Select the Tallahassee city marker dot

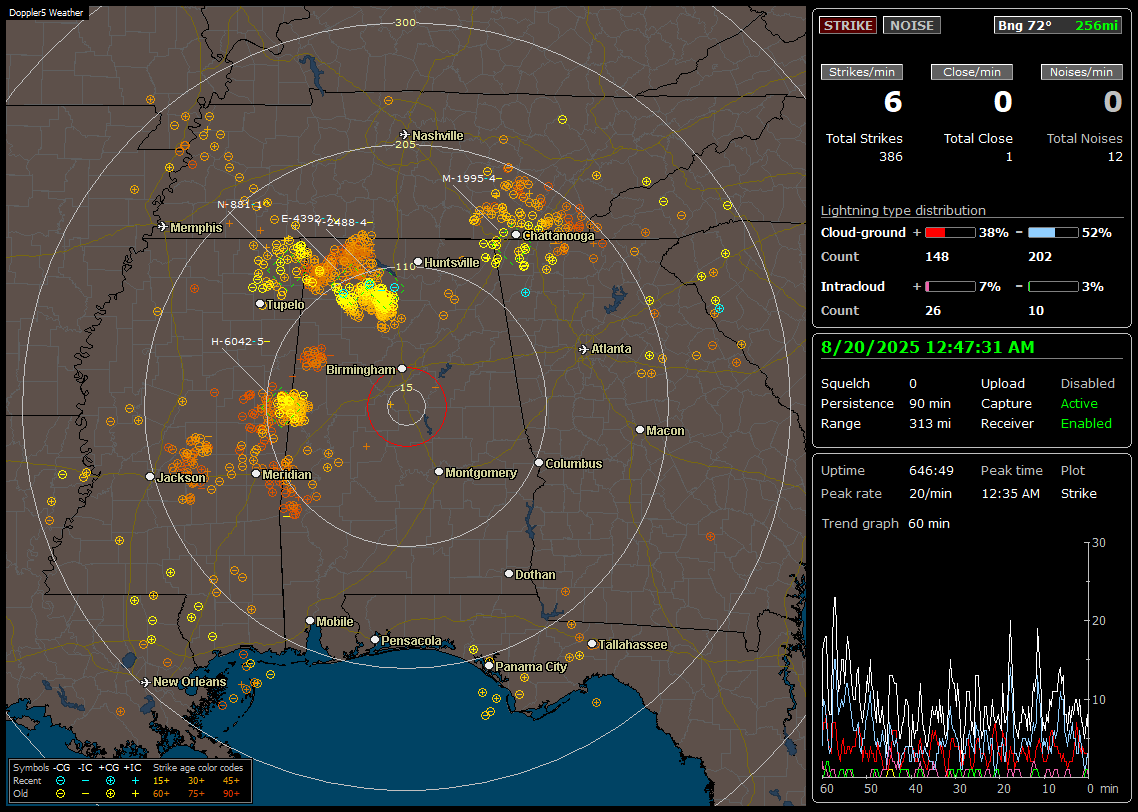point(592,644)
